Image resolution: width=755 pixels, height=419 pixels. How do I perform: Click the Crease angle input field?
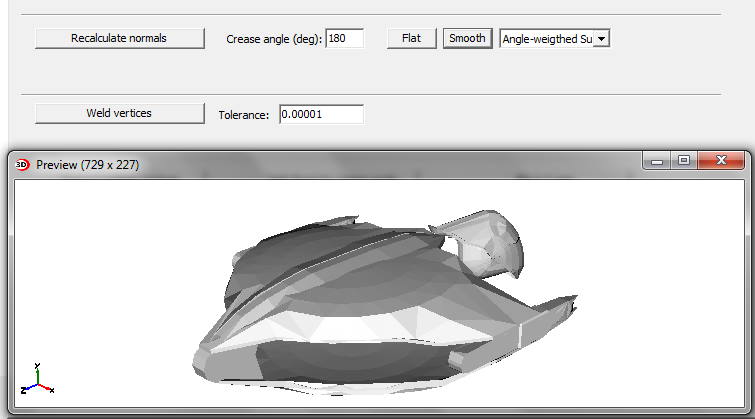pyautogui.click(x=344, y=39)
